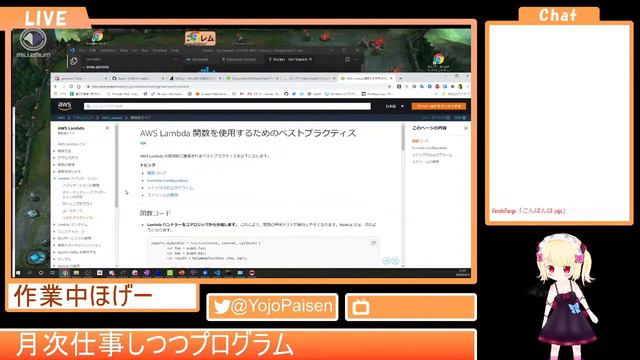Close the active AWS Lambda tab

(x=392, y=78)
